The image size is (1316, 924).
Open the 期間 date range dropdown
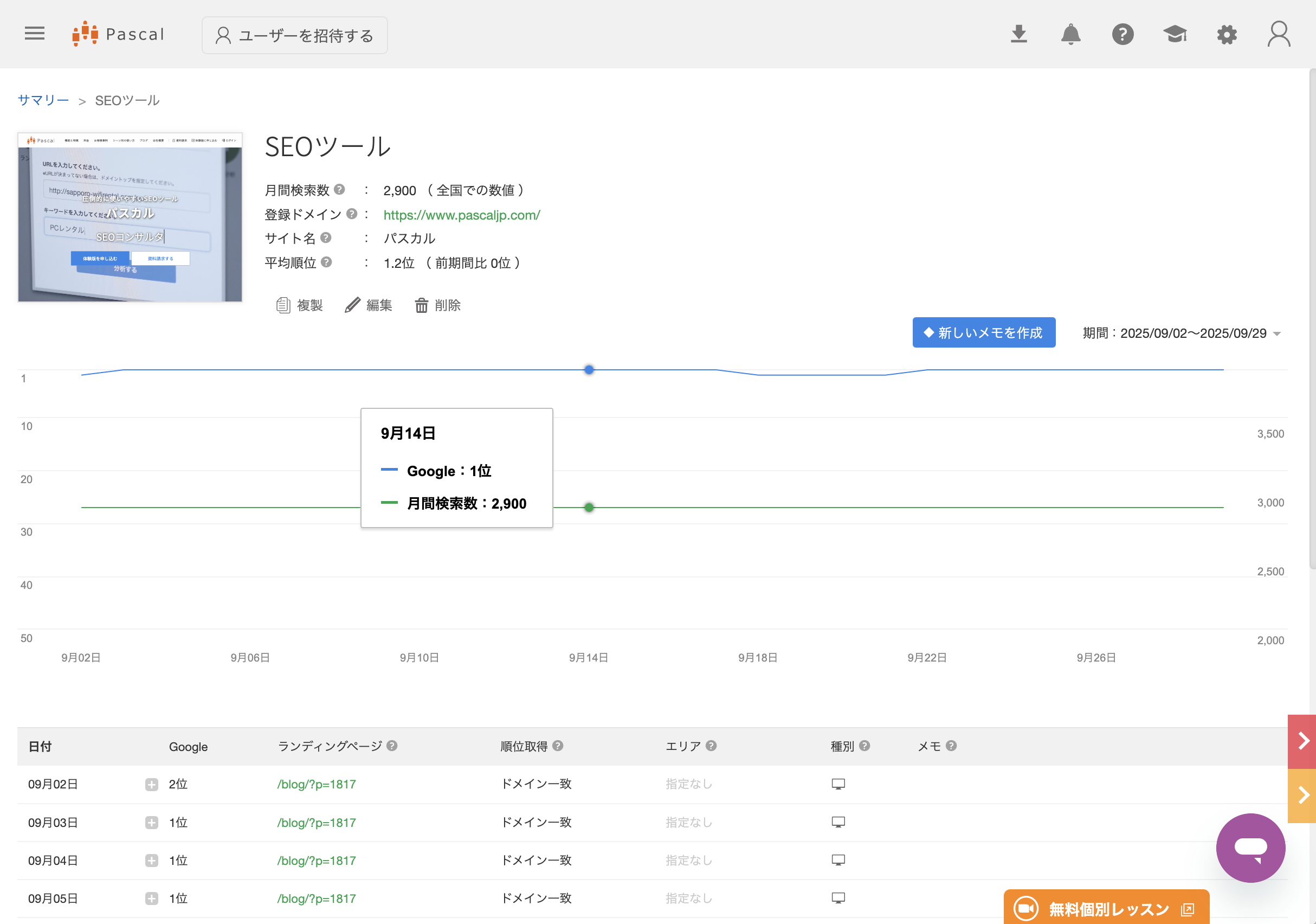pos(1180,333)
